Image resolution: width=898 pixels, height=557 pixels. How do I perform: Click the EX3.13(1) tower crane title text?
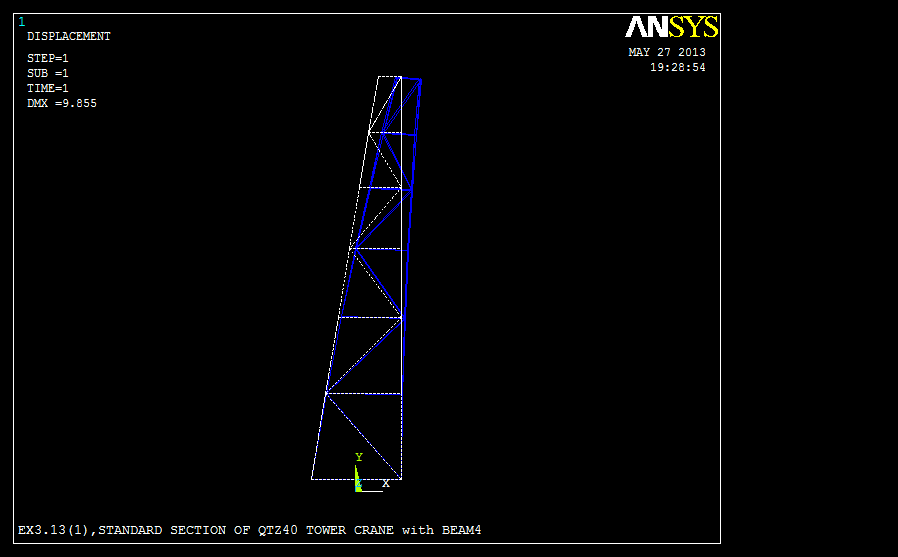250,530
